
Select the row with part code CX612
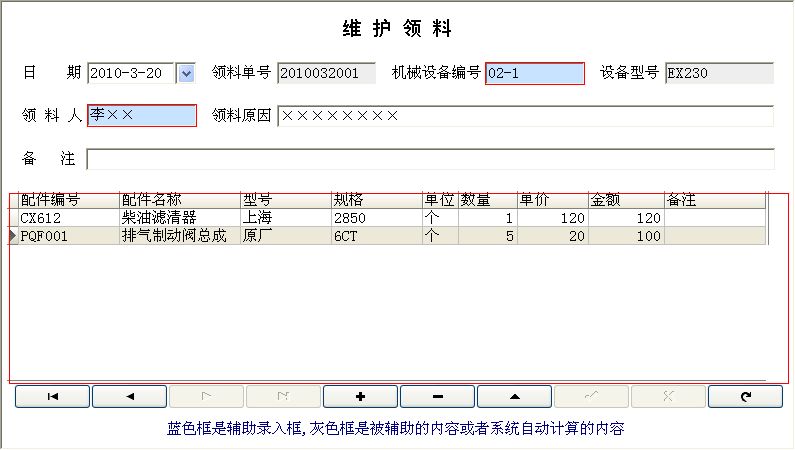[x=67, y=218]
